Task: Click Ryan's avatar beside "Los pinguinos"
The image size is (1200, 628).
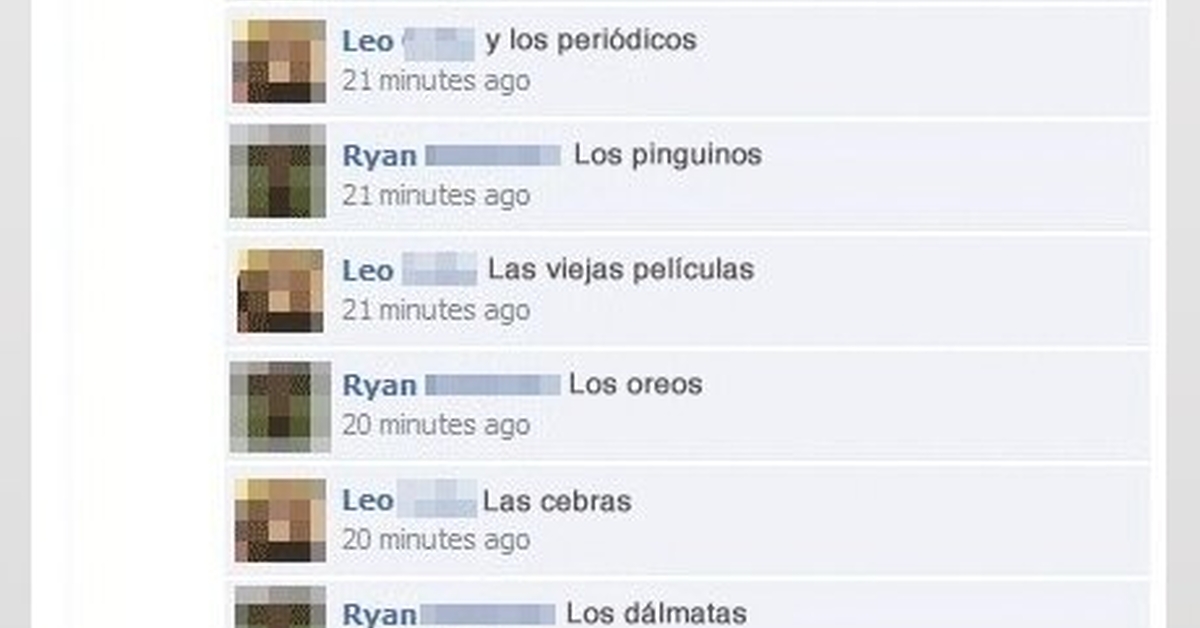Action: click(279, 171)
